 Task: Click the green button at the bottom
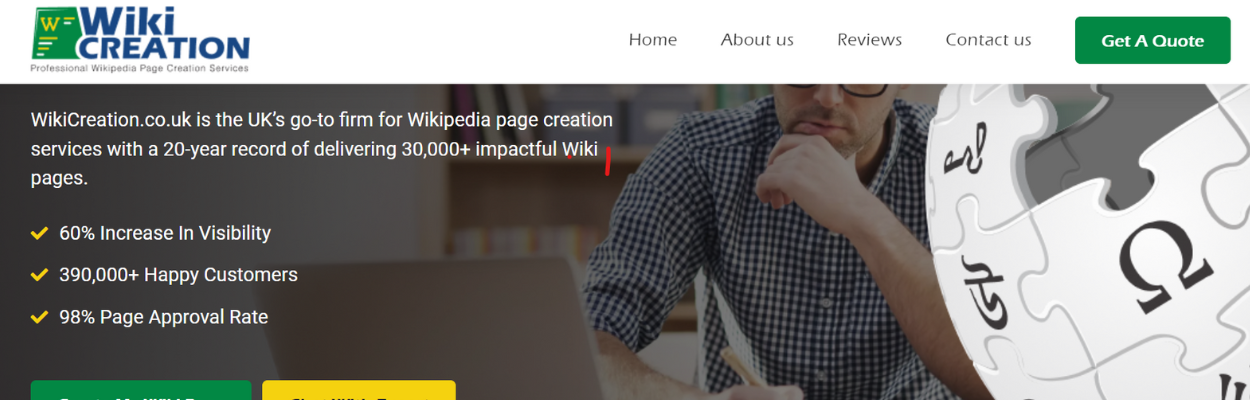141,390
